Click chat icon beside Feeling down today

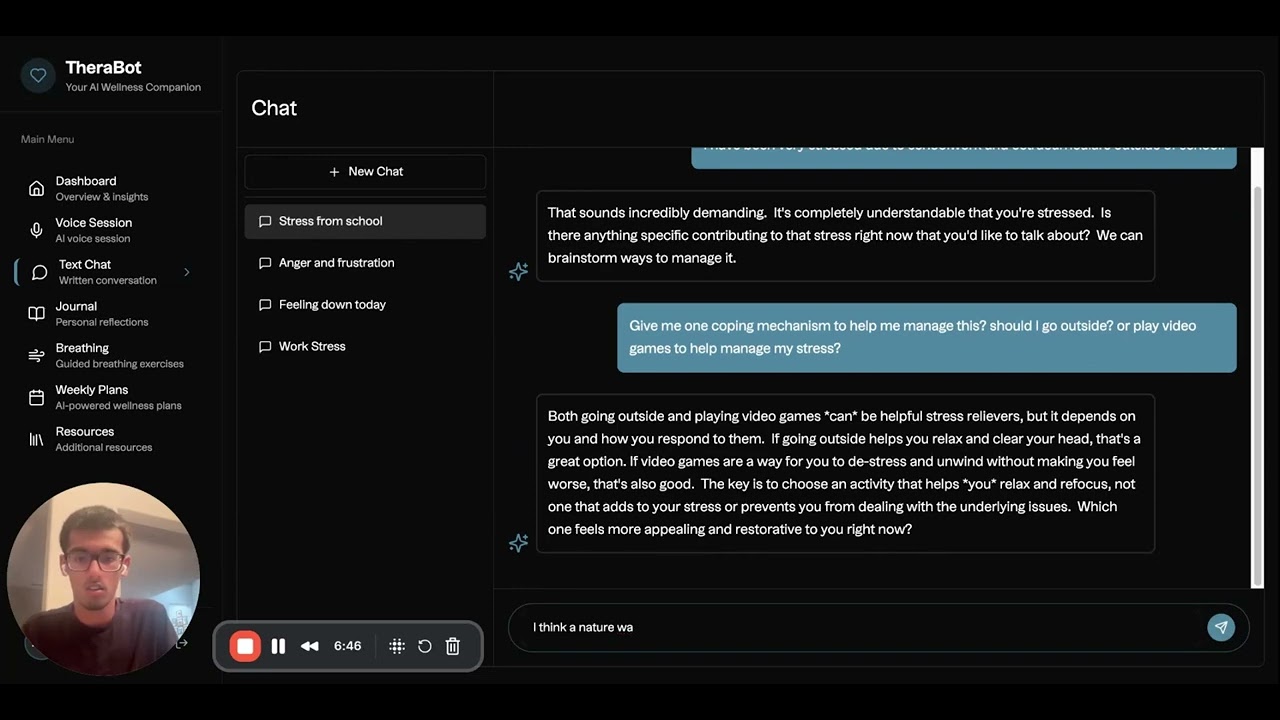(265, 305)
